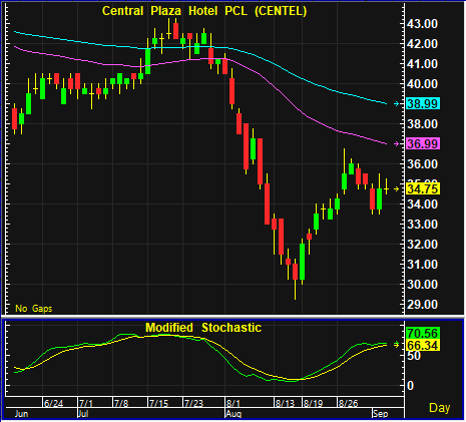Viewport: 466px width, 422px height.
Task: Click the cyan 38.99 price label
Action: click(423, 104)
